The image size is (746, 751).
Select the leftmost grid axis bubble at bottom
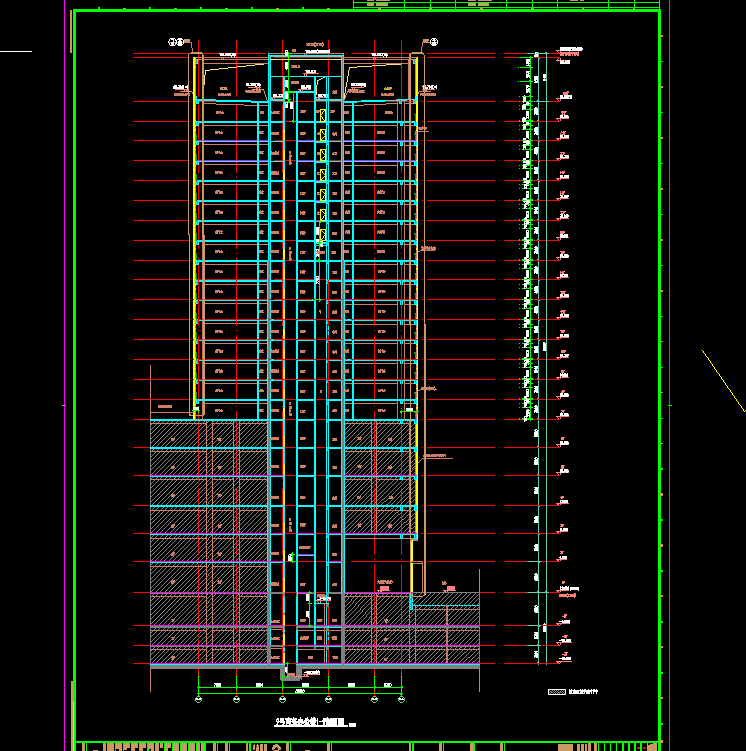point(198,700)
